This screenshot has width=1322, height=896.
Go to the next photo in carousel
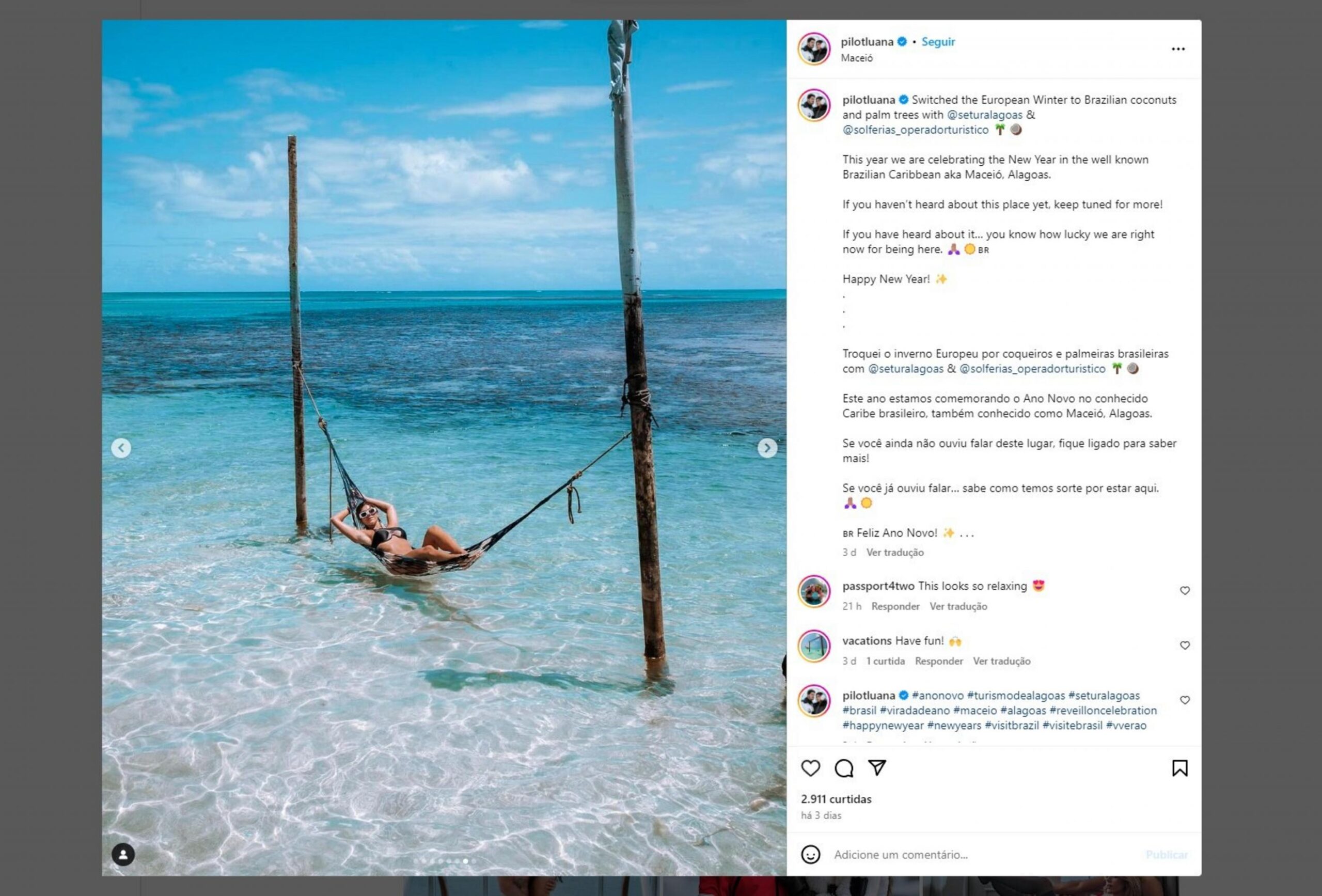(x=767, y=448)
